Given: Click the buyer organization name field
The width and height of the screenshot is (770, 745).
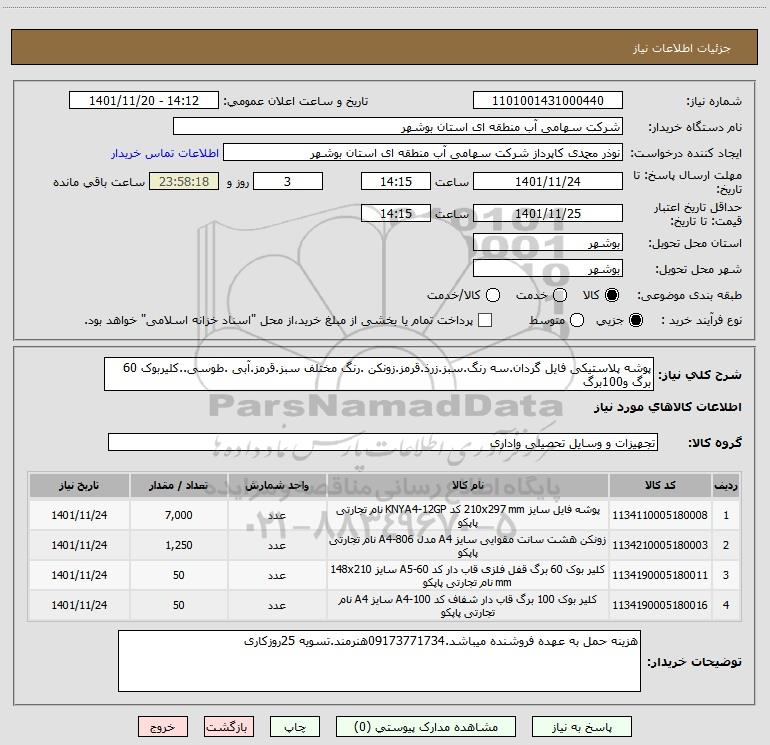Looking at the screenshot, I should (398, 127).
